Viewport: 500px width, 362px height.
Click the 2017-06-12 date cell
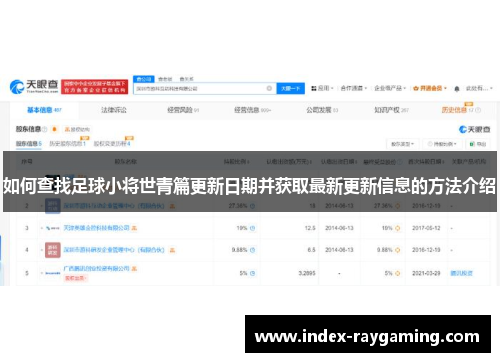[x=426, y=228]
